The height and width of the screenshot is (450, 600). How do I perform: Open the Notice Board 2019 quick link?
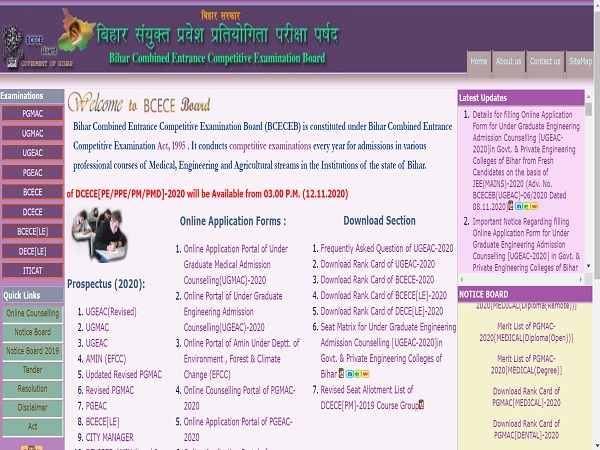[33, 351]
